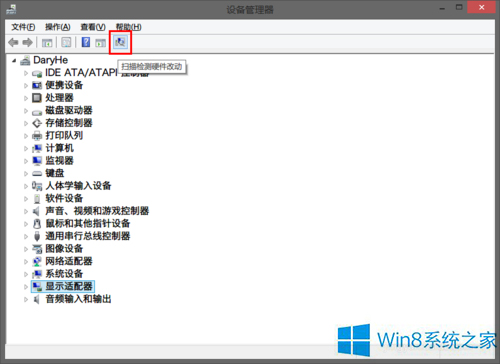Select the 计算机 tree label
Screen dimensions: 500x364
59,148
